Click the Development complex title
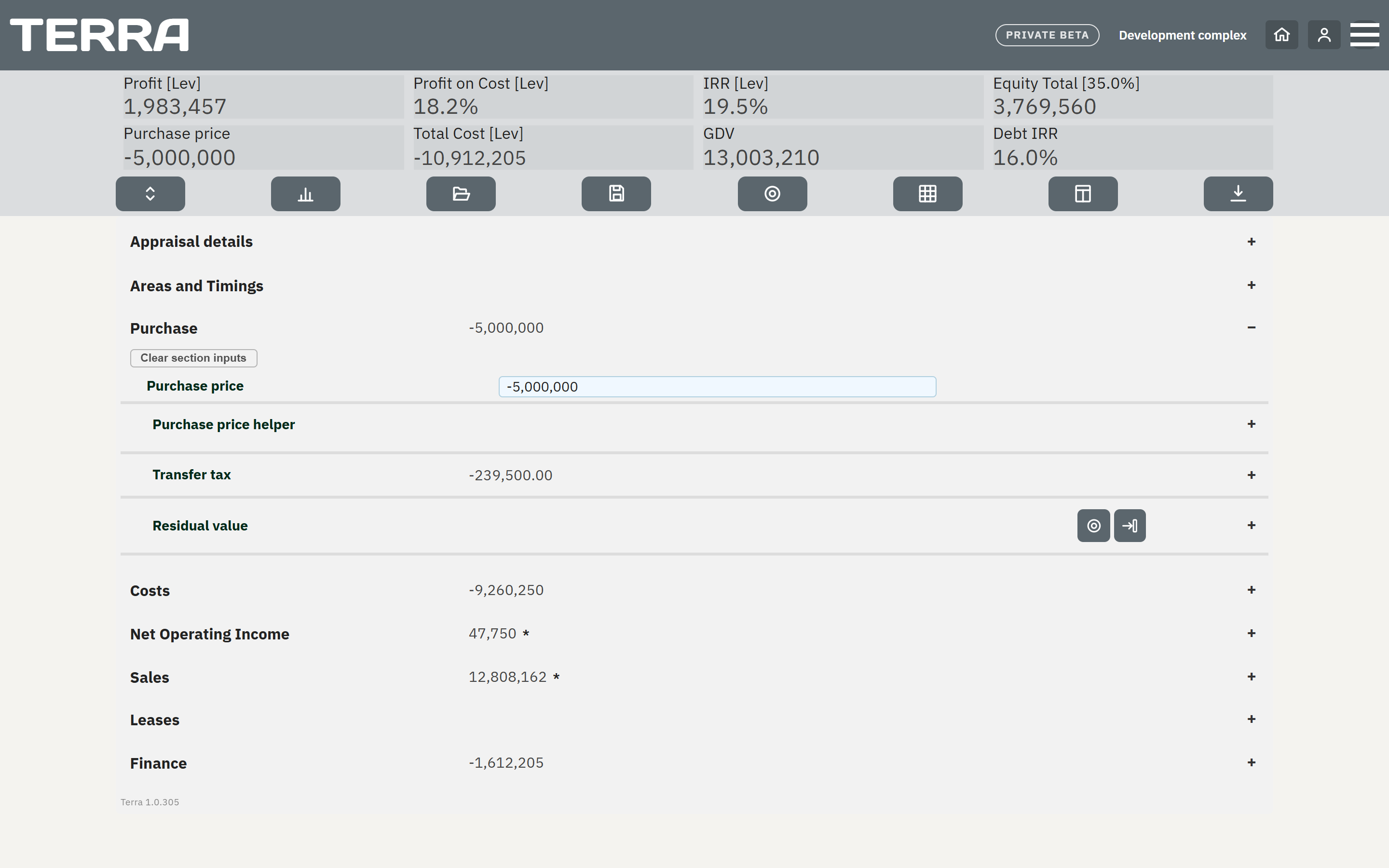Image resolution: width=1389 pixels, height=868 pixels. coord(1183,35)
